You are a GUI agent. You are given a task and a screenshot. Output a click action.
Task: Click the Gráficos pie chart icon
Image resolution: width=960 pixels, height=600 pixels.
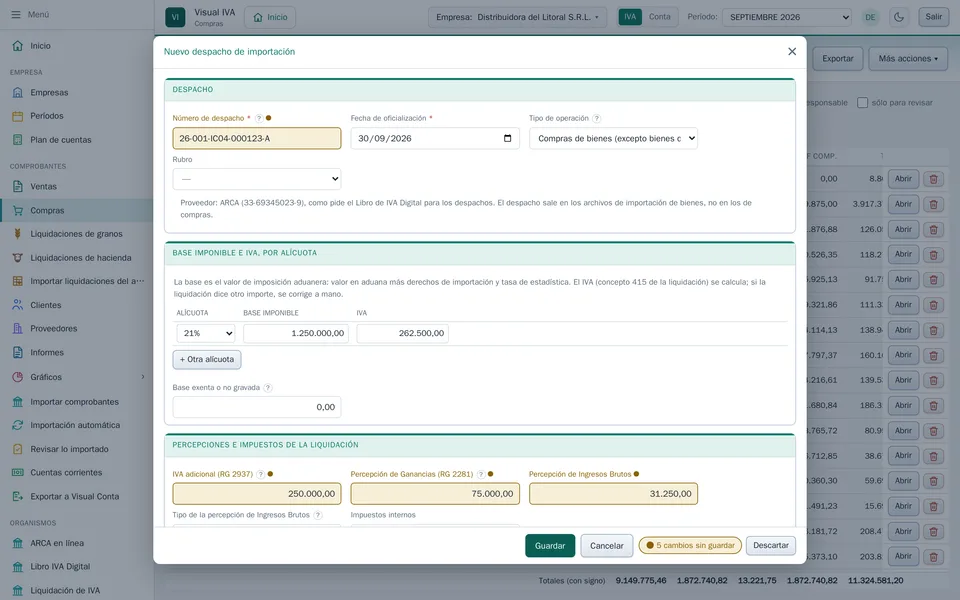coord(18,377)
